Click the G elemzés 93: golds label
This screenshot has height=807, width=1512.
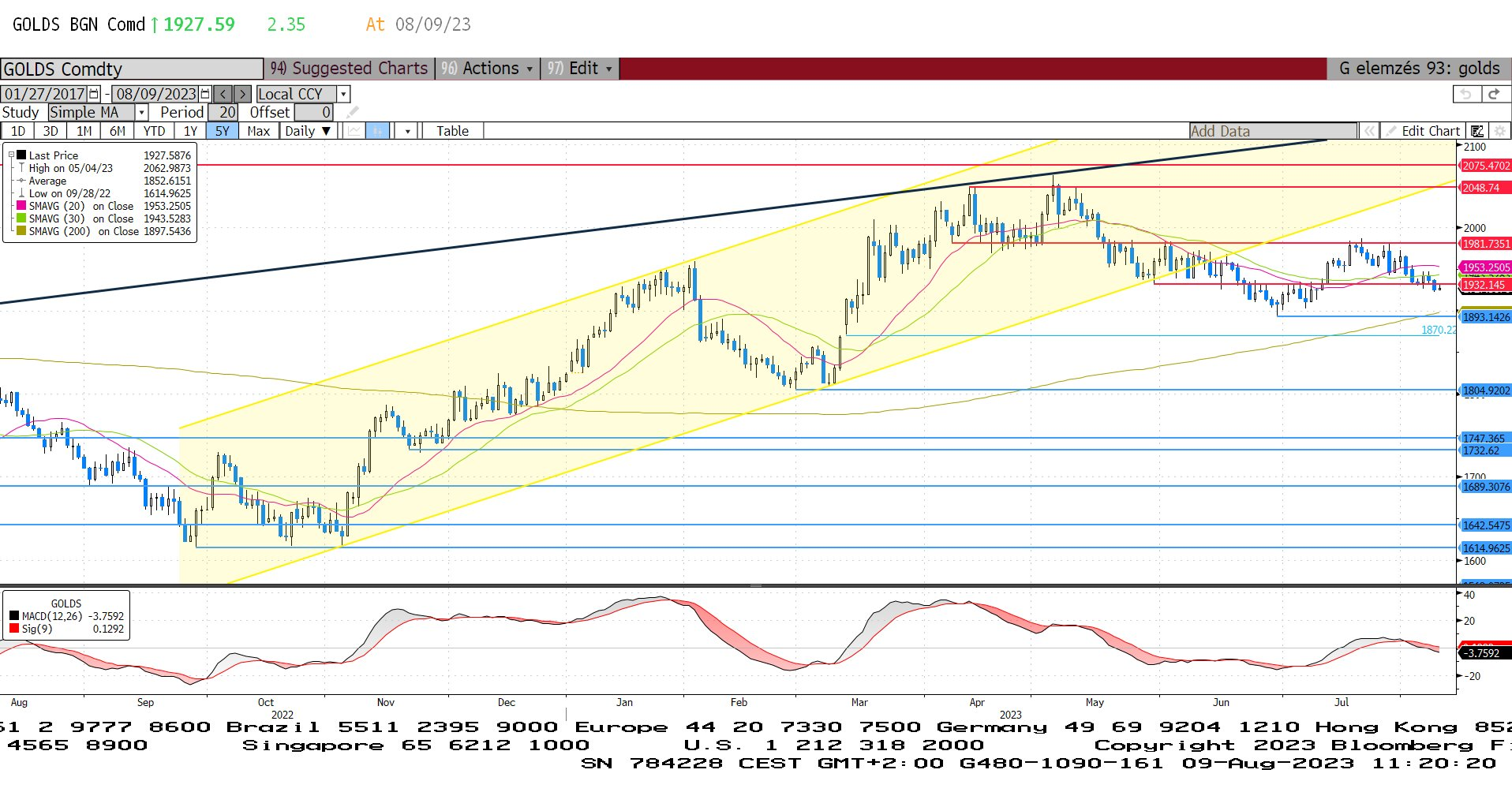tap(1419, 69)
